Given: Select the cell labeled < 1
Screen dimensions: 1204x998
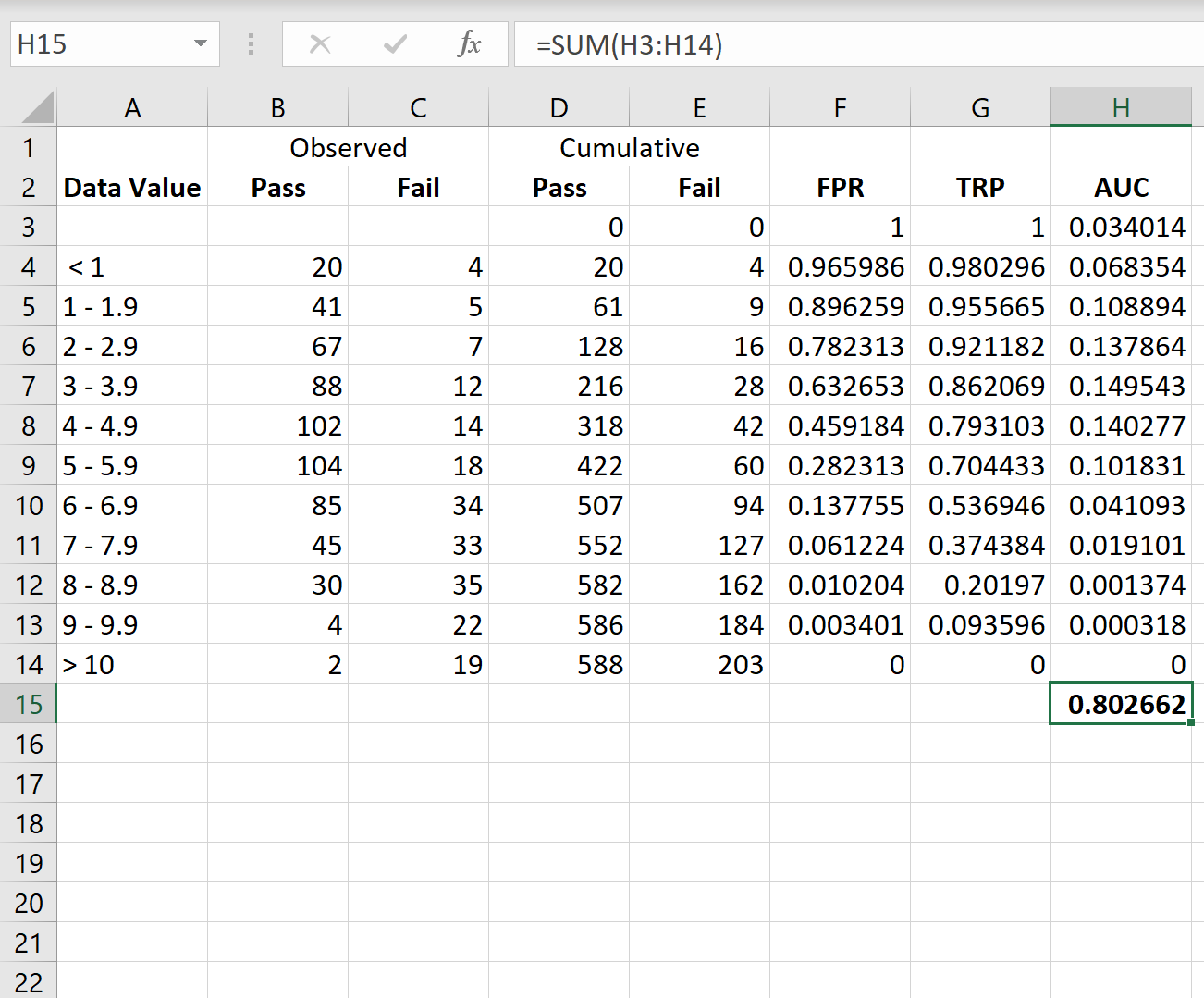Looking at the screenshot, I should pyautogui.click(x=132, y=266).
